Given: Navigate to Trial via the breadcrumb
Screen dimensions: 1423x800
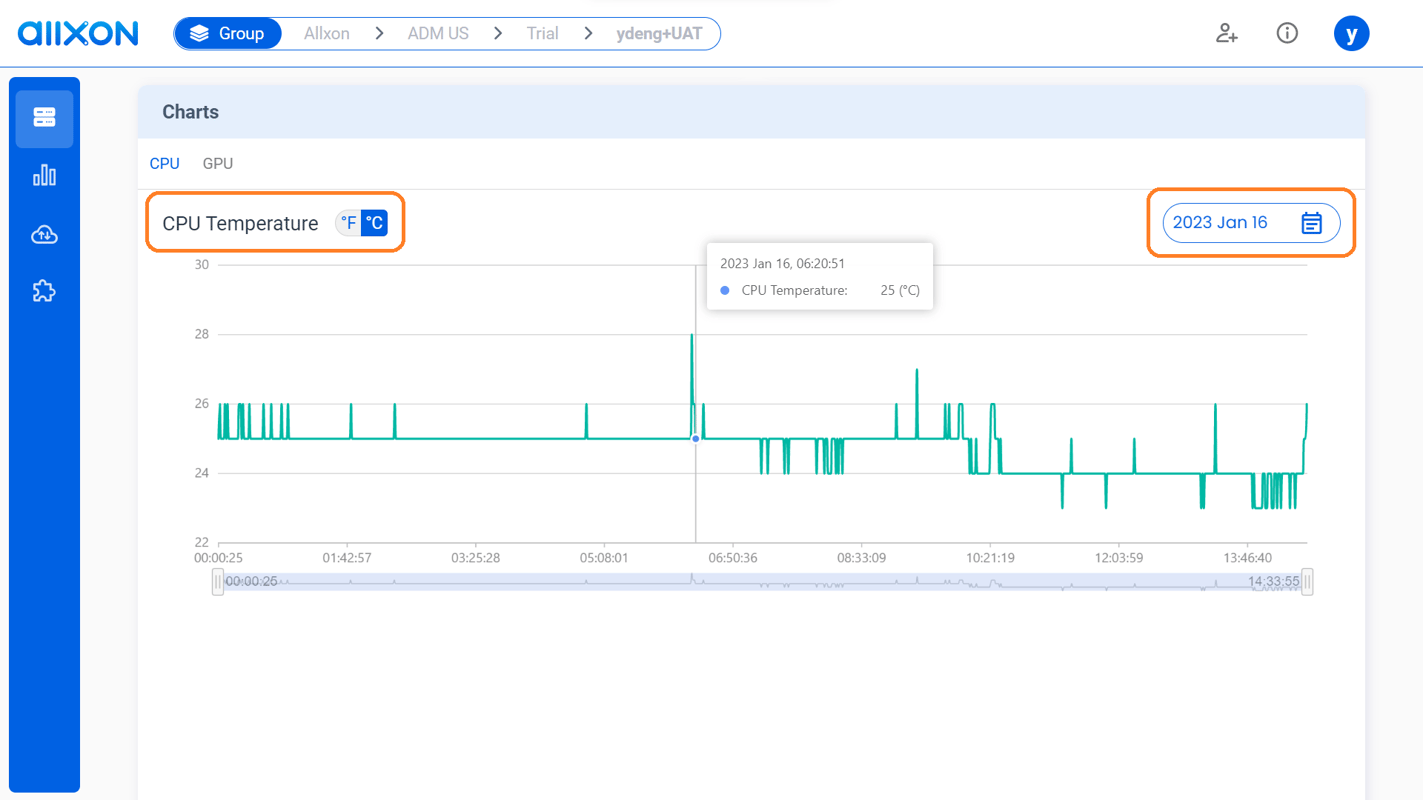Looking at the screenshot, I should (x=541, y=33).
